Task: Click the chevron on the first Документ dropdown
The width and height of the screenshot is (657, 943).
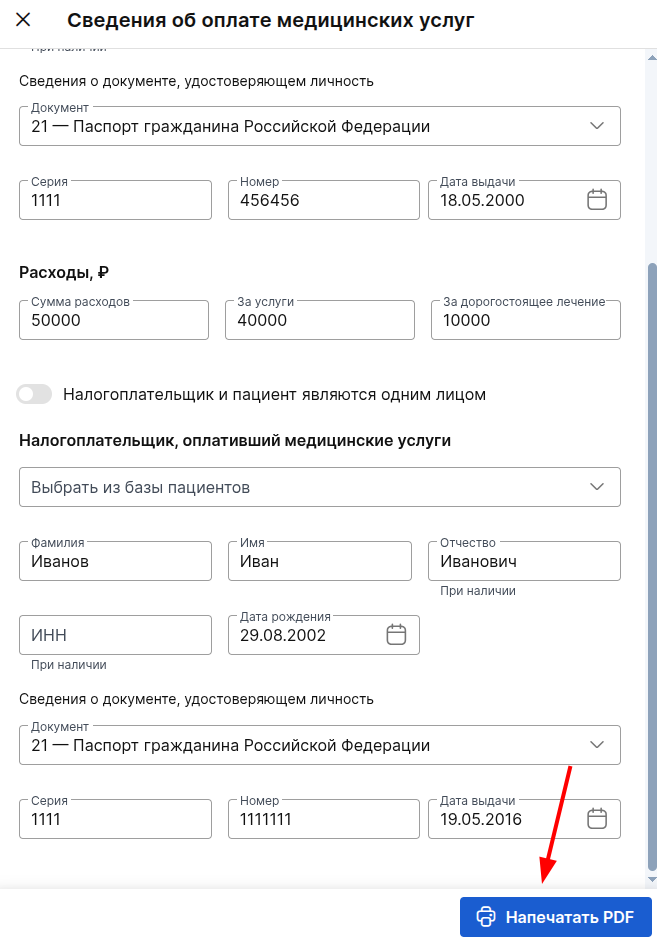Action: (597, 125)
